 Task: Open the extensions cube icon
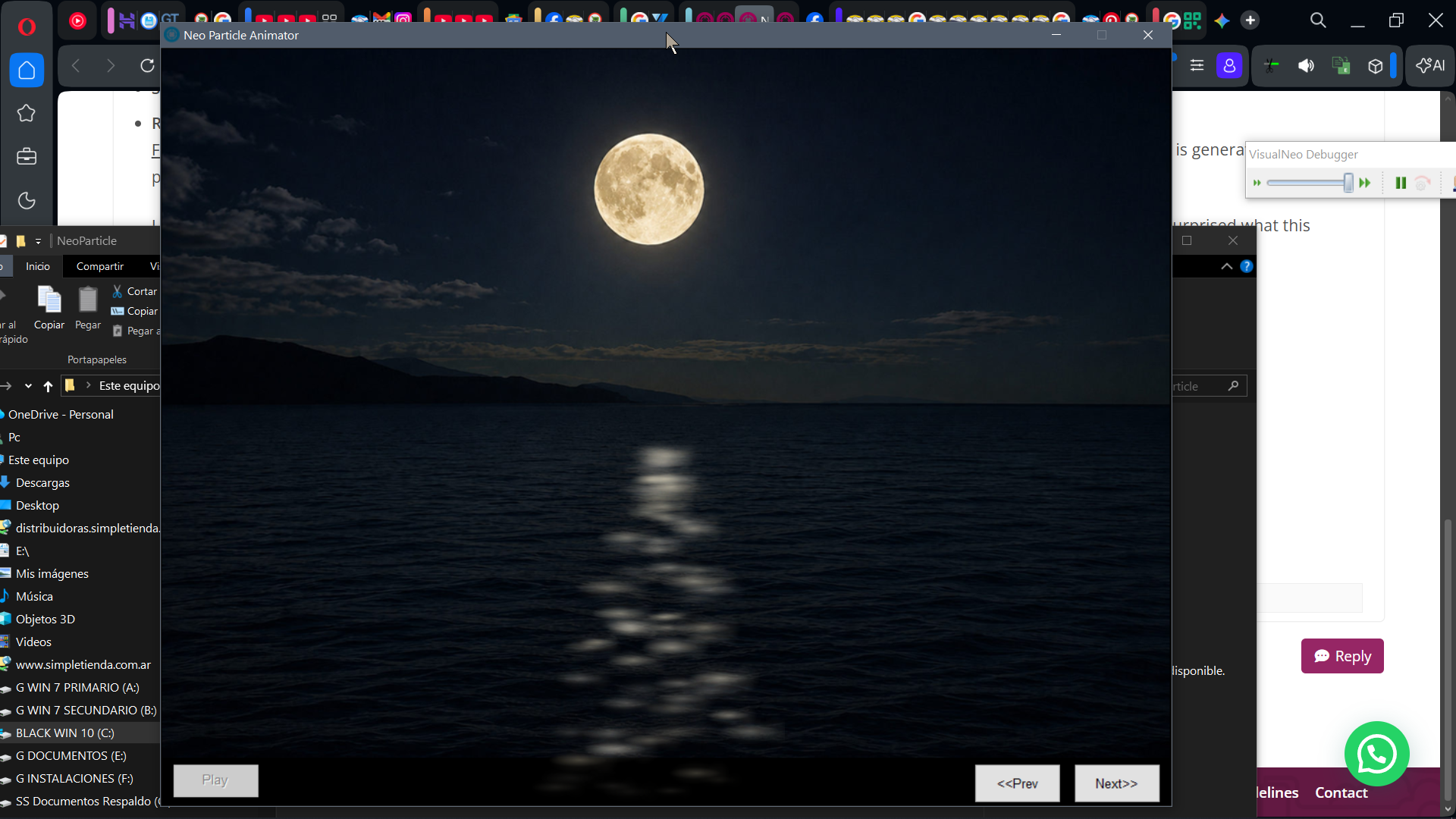click(x=1376, y=66)
